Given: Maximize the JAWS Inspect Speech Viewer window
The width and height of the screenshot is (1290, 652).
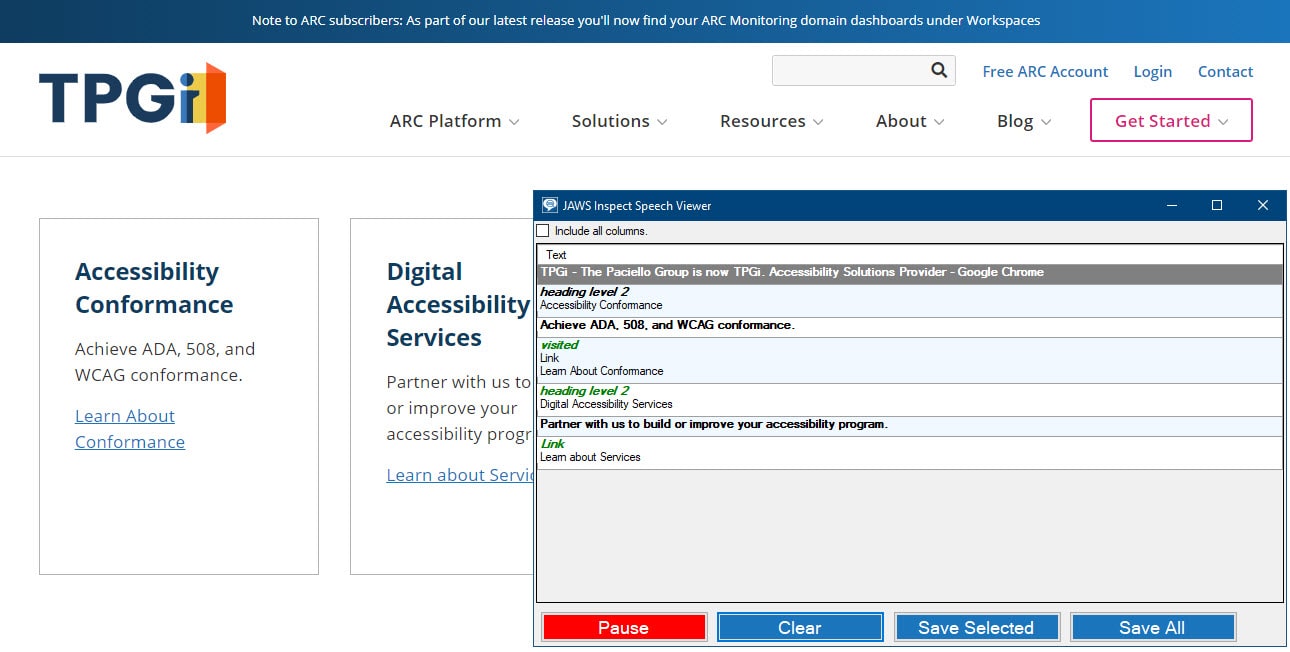Looking at the screenshot, I should point(1217,205).
